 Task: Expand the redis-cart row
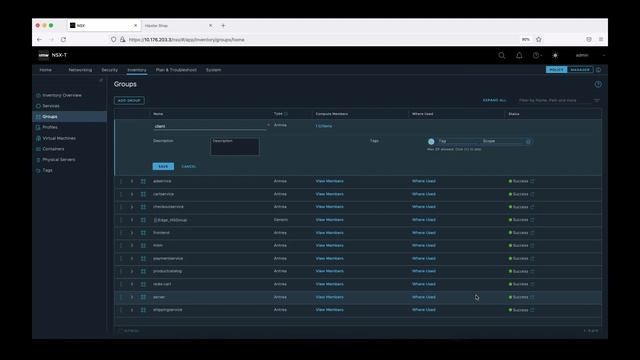(132, 284)
